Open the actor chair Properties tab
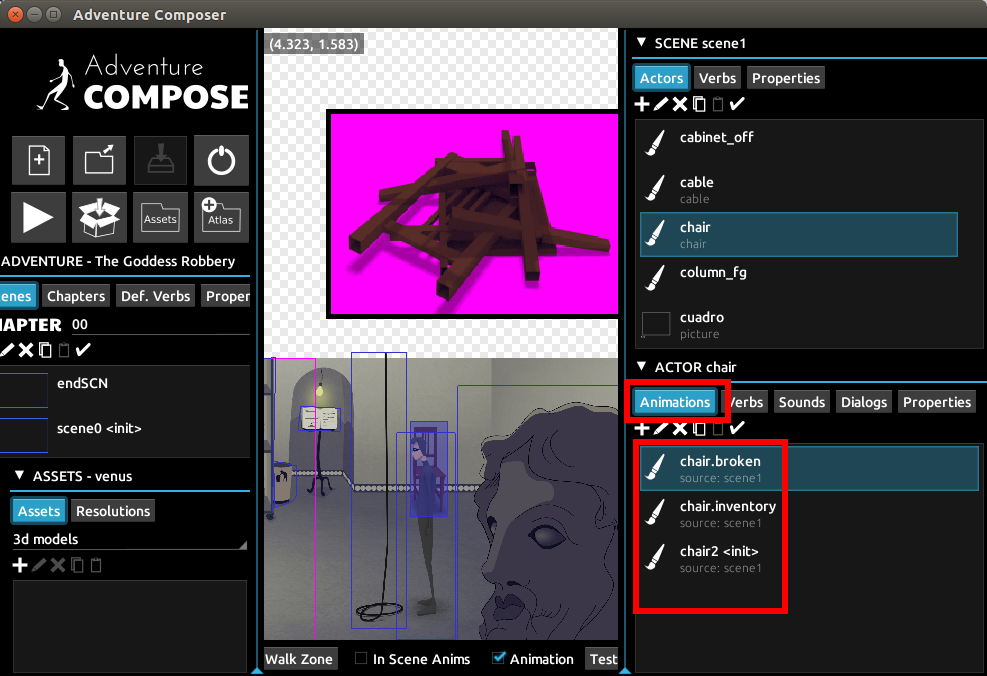Viewport: 987px width, 676px height. coord(937,402)
